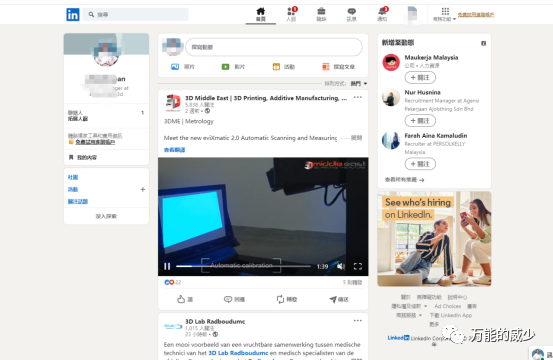Expand the business tools grid menu
Image resolution: width=553 pixels, height=360 pixels.
coord(445,15)
